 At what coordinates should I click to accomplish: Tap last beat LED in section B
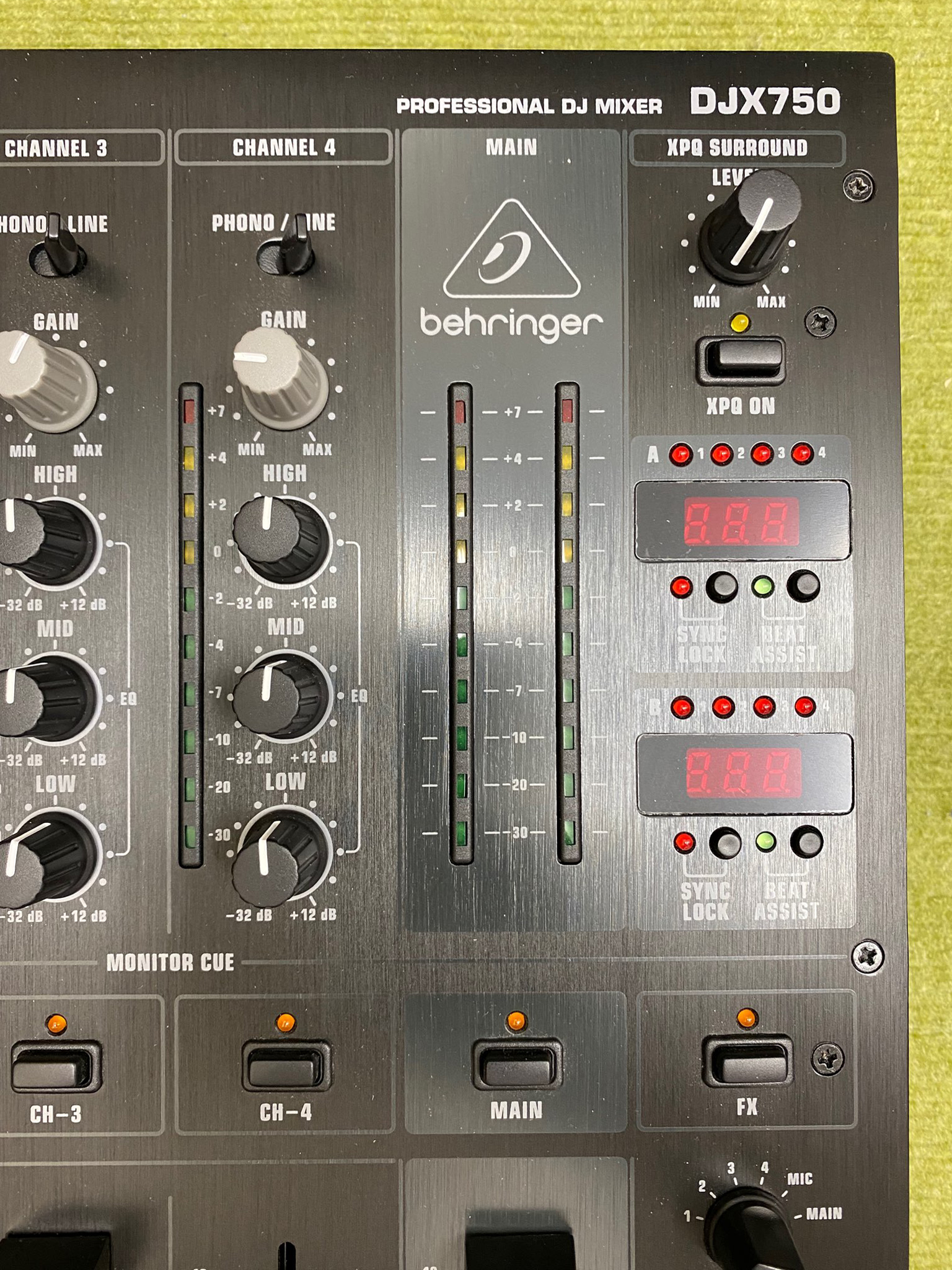805,706
